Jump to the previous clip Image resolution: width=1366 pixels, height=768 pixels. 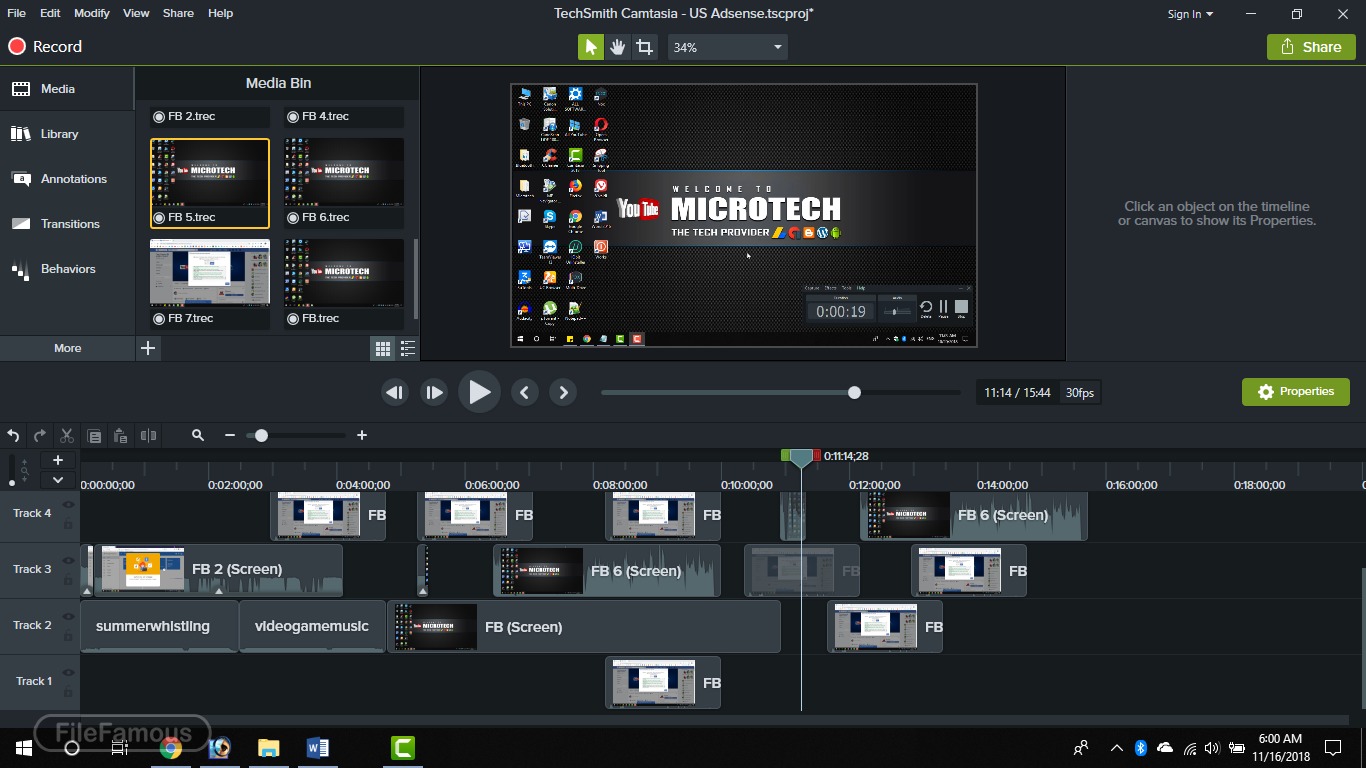click(525, 393)
